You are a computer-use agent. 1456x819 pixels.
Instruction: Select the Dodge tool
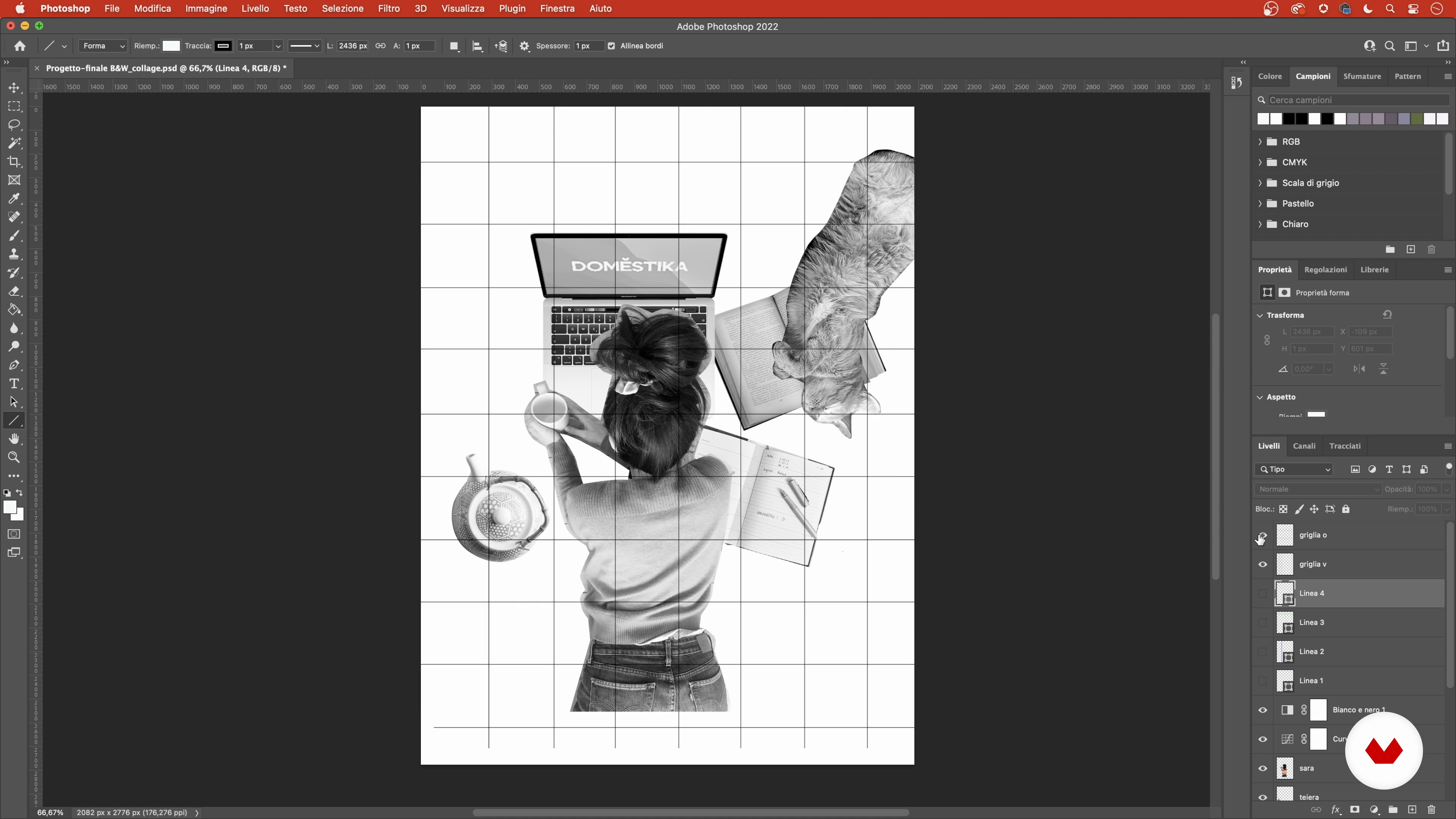coord(14,347)
